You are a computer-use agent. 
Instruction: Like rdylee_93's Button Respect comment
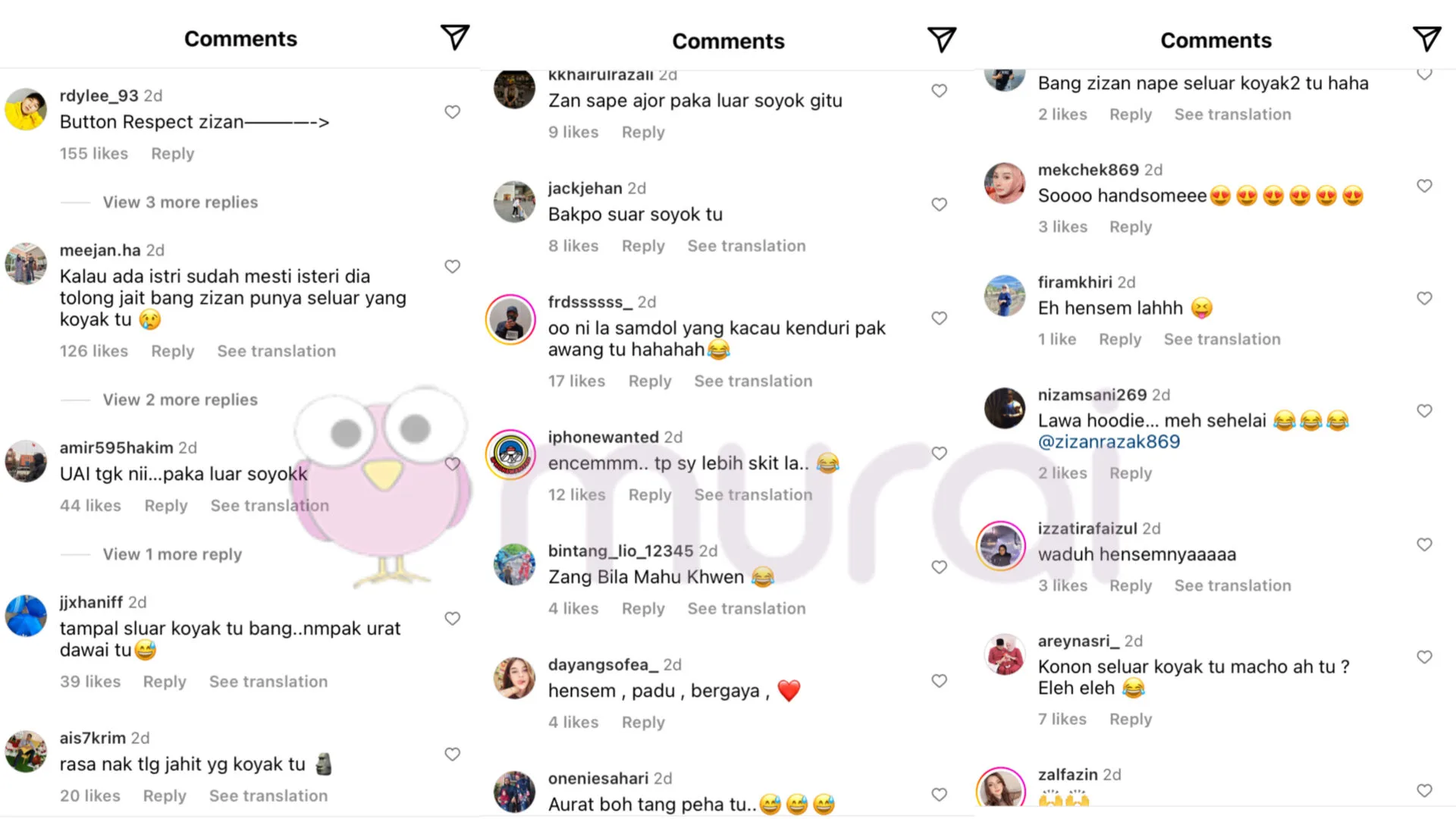pyautogui.click(x=453, y=112)
